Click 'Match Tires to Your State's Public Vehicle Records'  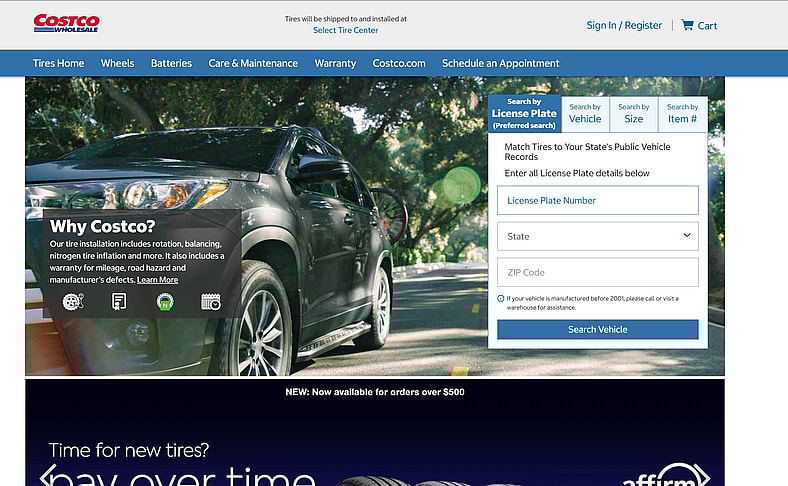point(587,152)
